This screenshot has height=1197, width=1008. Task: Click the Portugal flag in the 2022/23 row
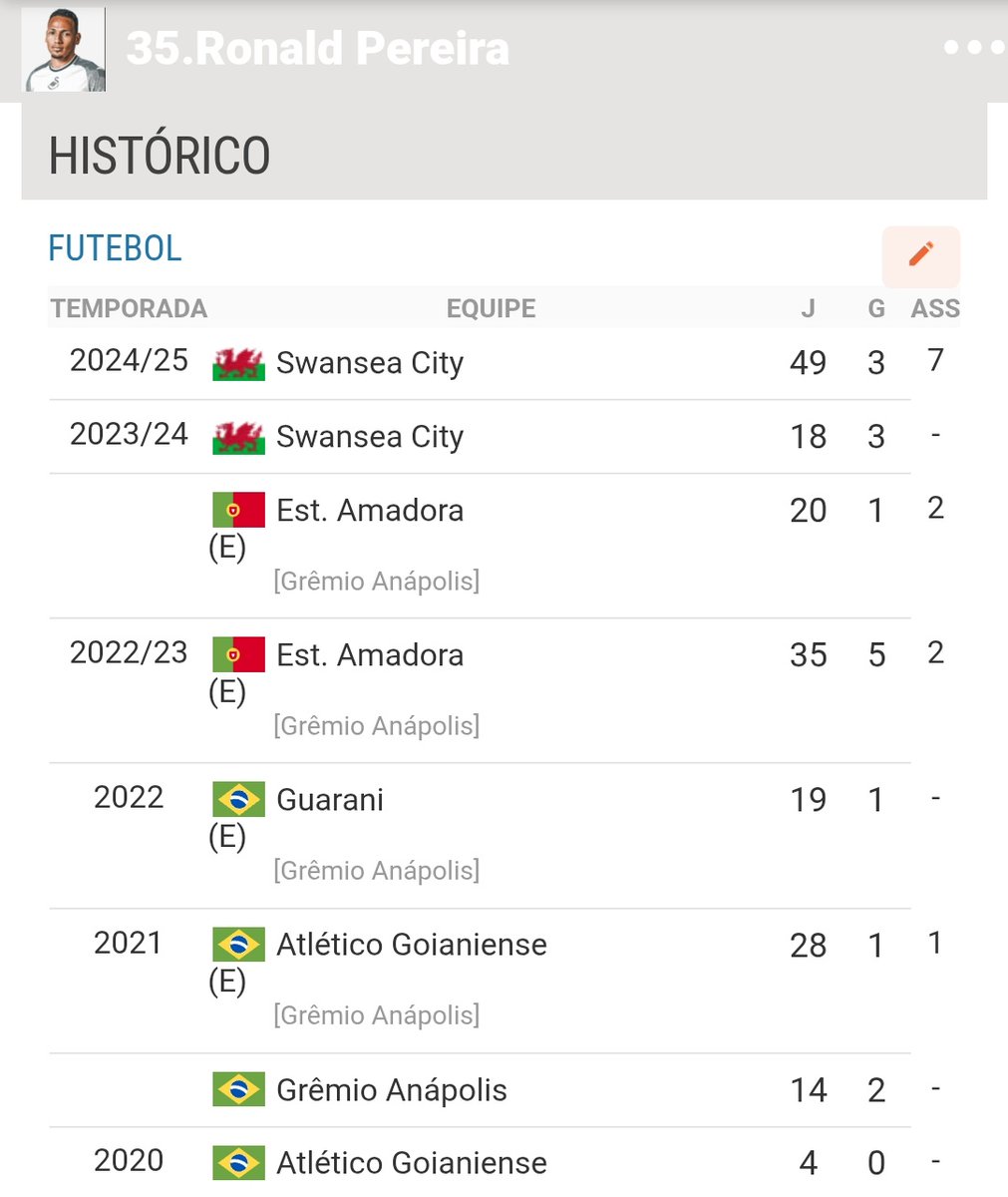(x=238, y=655)
